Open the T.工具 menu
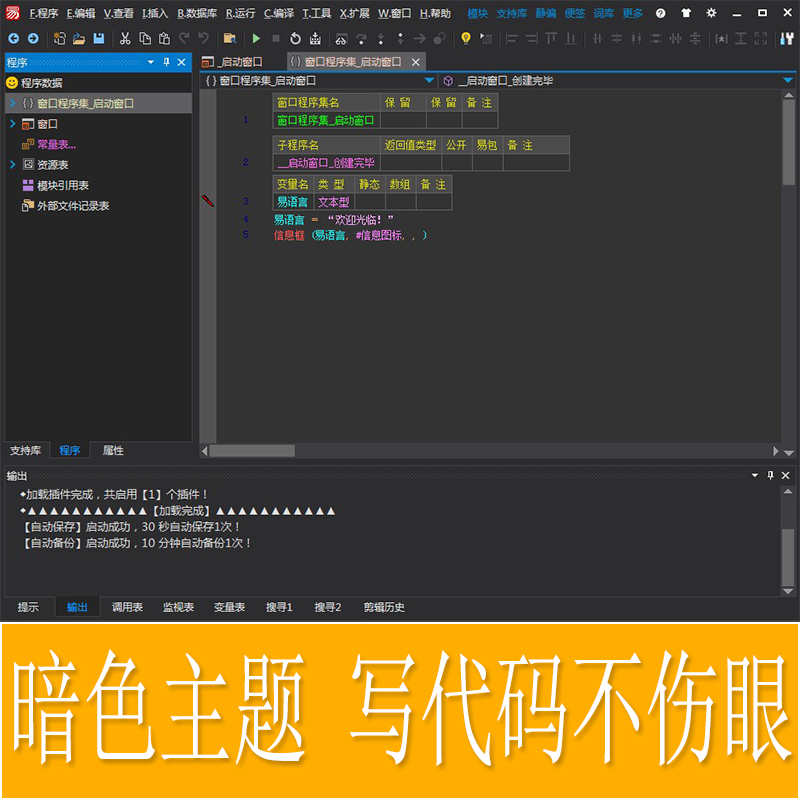The height and width of the screenshot is (800, 800). pyautogui.click(x=317, y=13)
